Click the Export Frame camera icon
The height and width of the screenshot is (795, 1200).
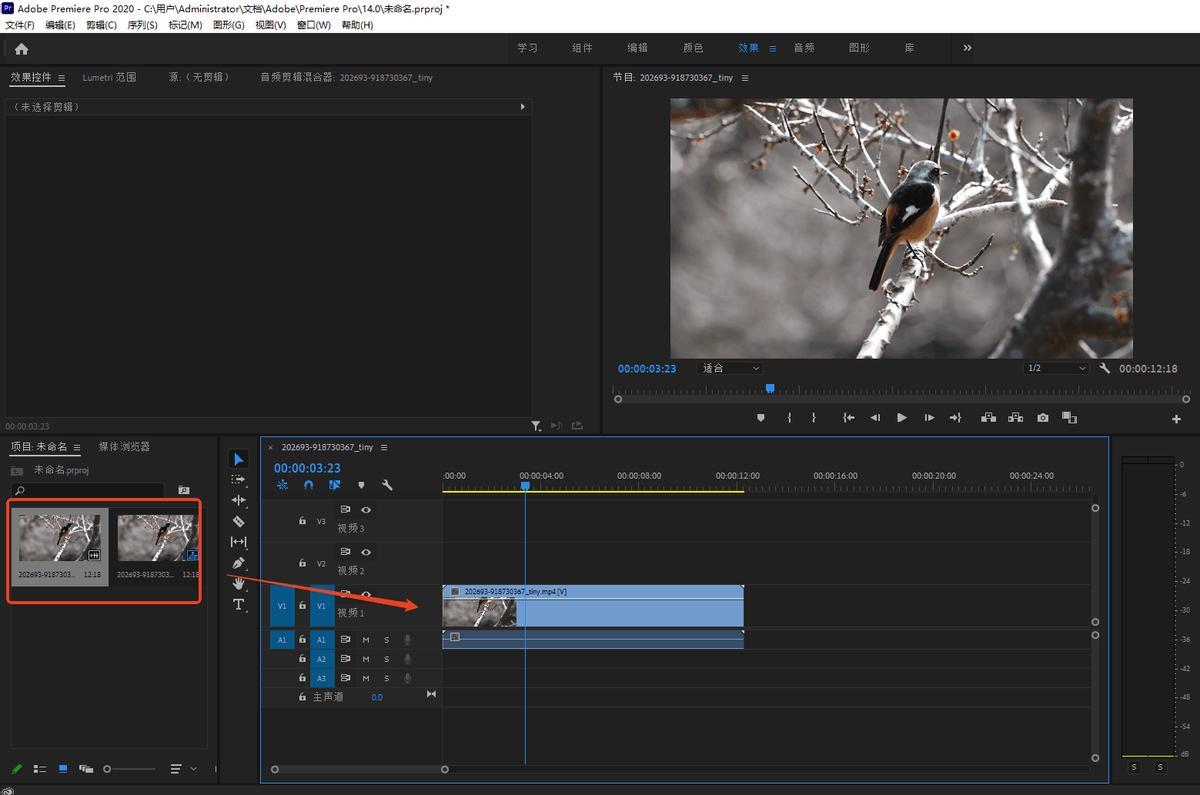tap(1043, 418)
